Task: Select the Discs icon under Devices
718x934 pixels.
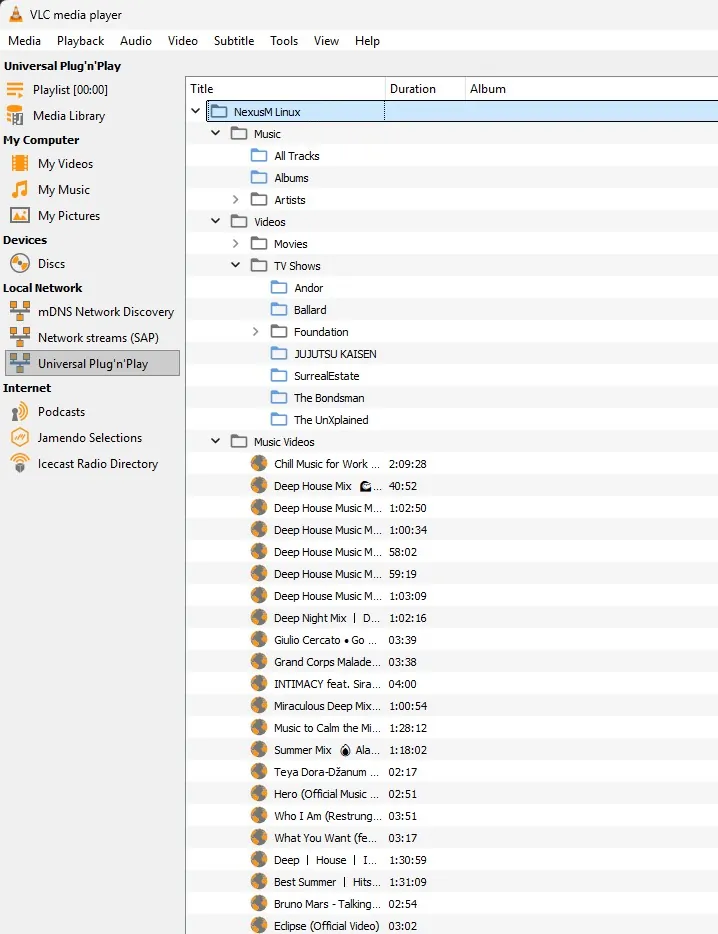Action: point(20,263)
